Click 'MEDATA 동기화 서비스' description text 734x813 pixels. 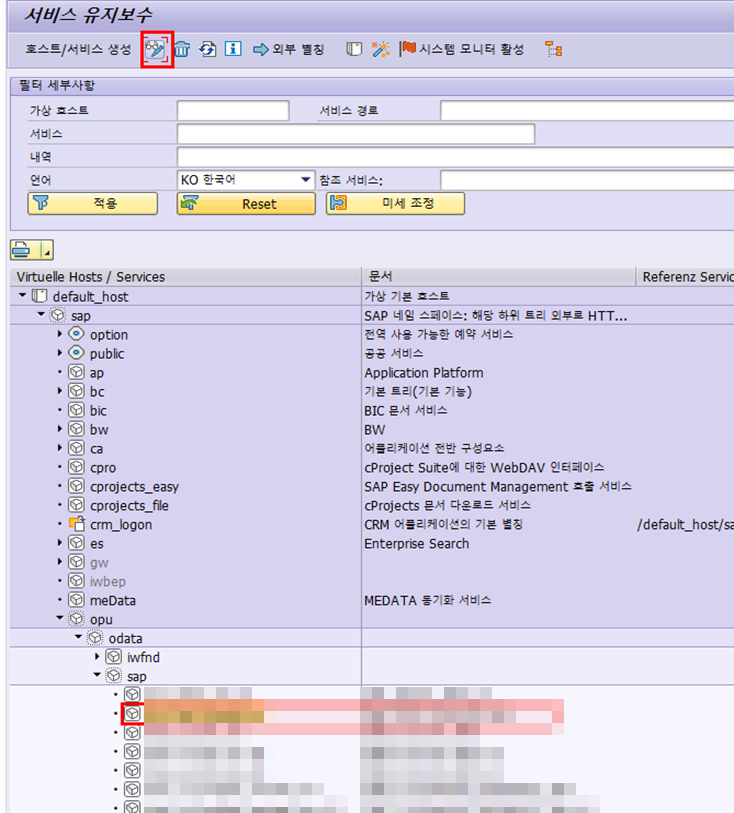coord(427,600)
